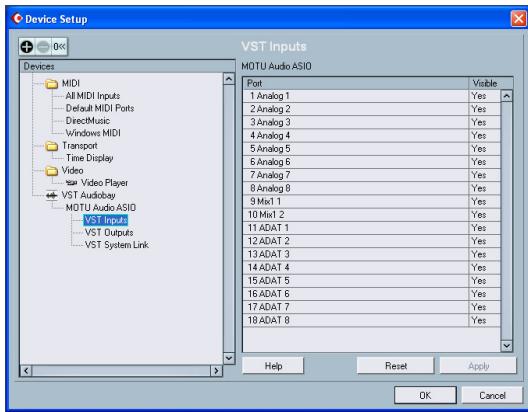The image size is (528, 412).
Task: Click the remove device minus icon
Action: click(43, 46)
